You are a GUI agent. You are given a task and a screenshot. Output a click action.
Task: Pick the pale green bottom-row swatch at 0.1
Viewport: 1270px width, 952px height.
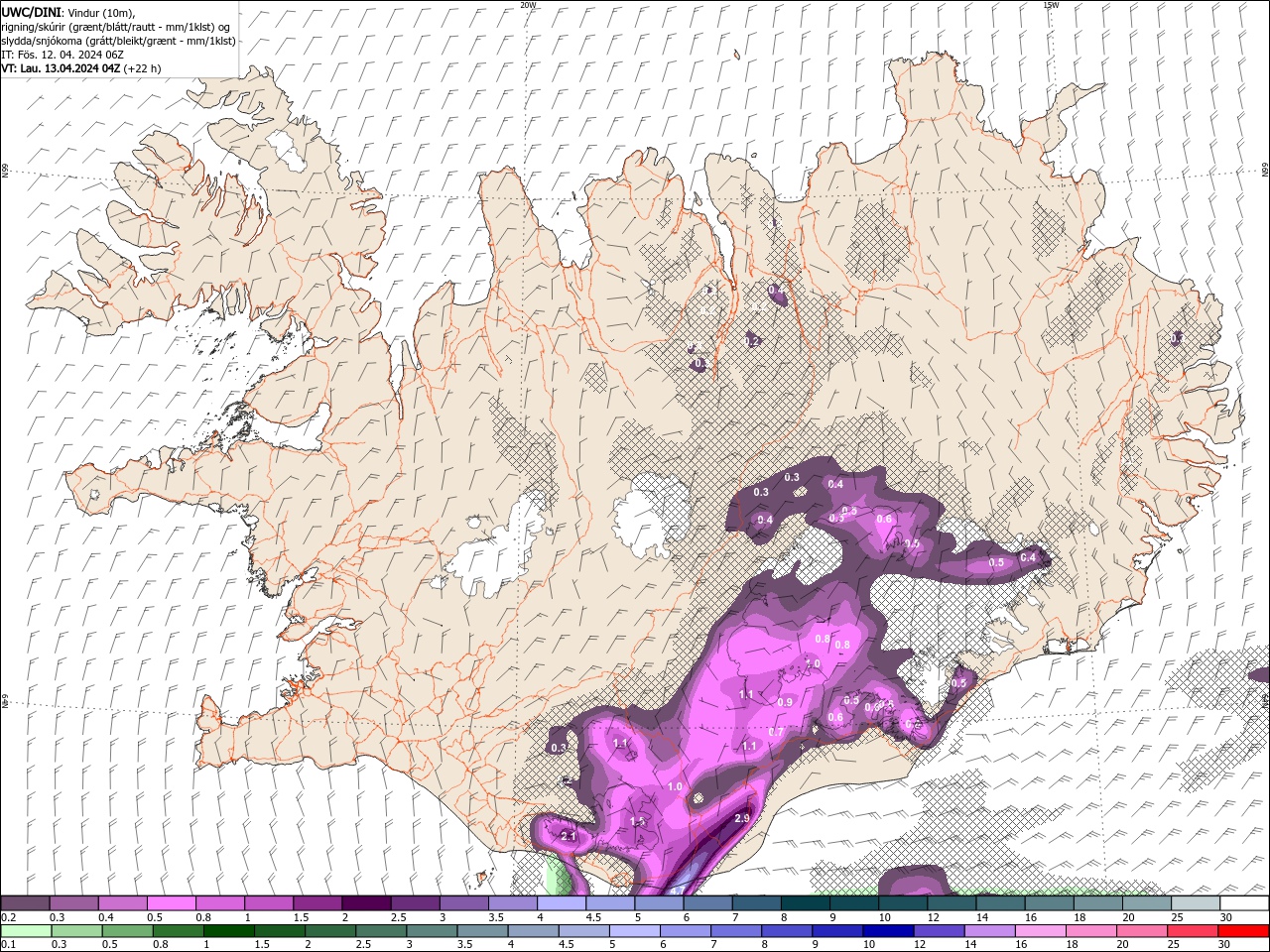click(x=26, y=931)
